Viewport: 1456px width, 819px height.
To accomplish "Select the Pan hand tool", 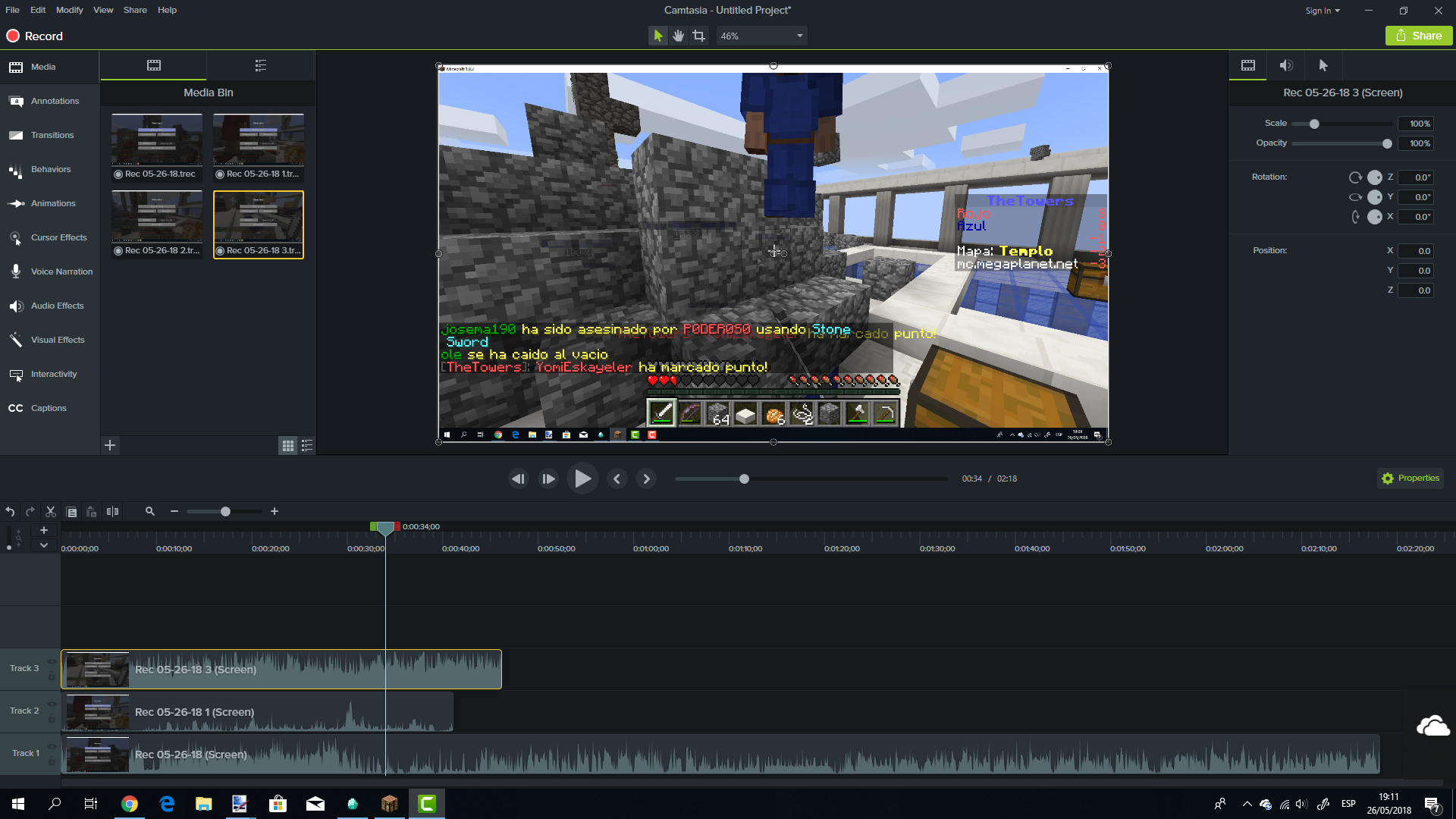I will (x=678, y=36).
